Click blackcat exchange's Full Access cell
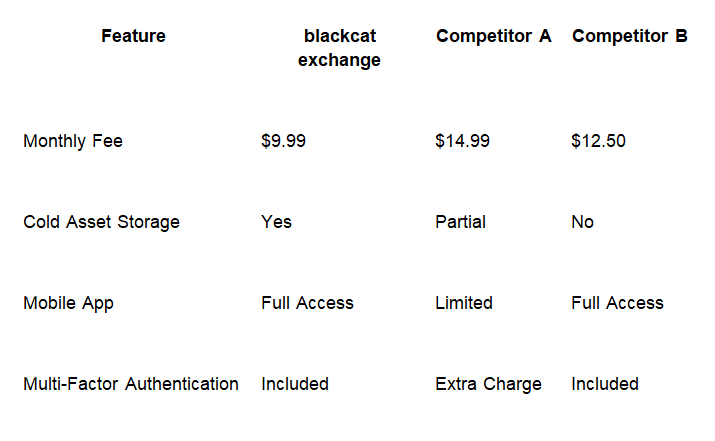This screenshot has width=715, height=441. pos(307,303)
